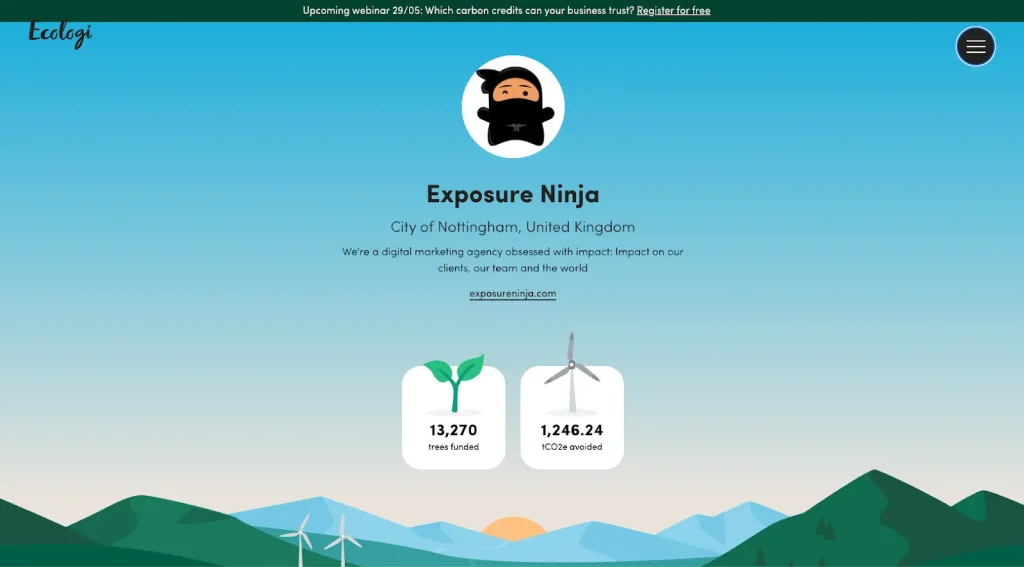Click the Exposure Ninja avatar image
1024x567 pixels.
(x=513, y=106)
